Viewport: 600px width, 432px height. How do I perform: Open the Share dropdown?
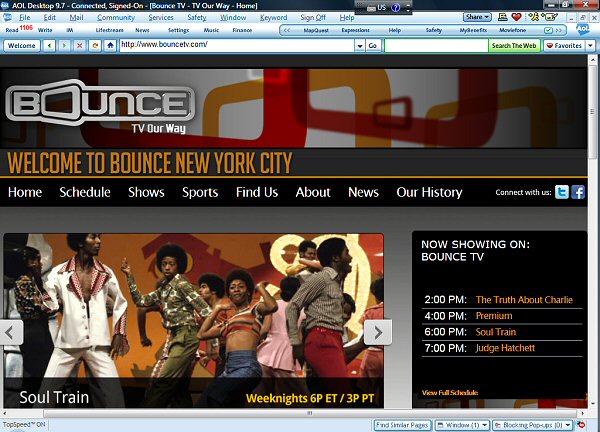click(477, 17)
